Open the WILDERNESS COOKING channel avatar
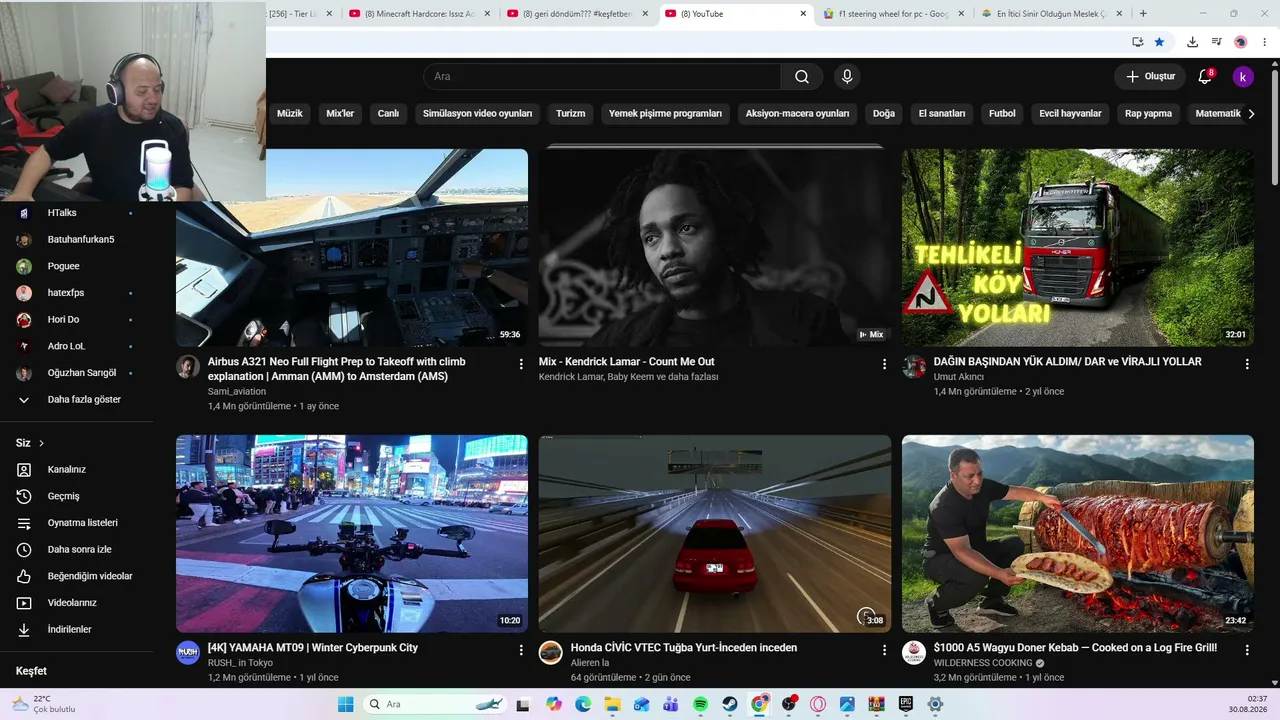The image size is (1280, 720). coord(914,652)
